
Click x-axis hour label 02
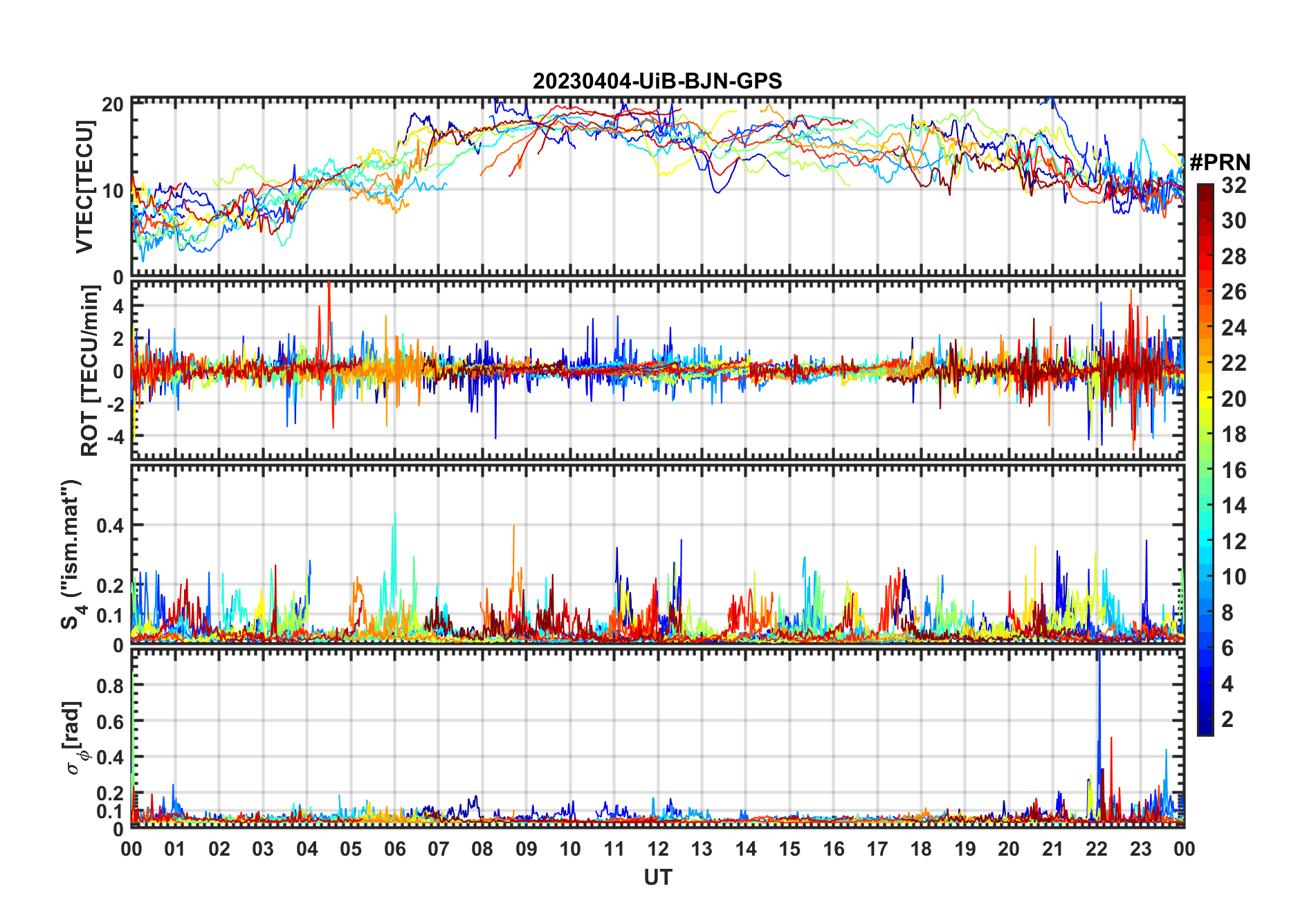pyautogui.click(x=219, y=849)
